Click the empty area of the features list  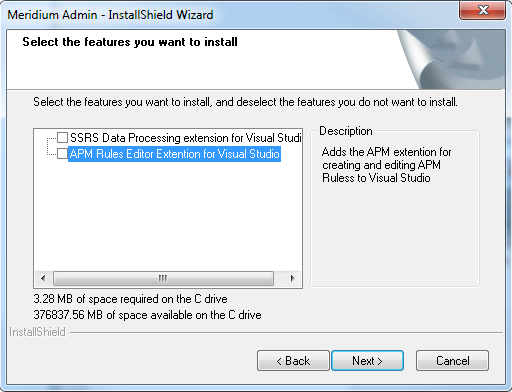[168, 217]
